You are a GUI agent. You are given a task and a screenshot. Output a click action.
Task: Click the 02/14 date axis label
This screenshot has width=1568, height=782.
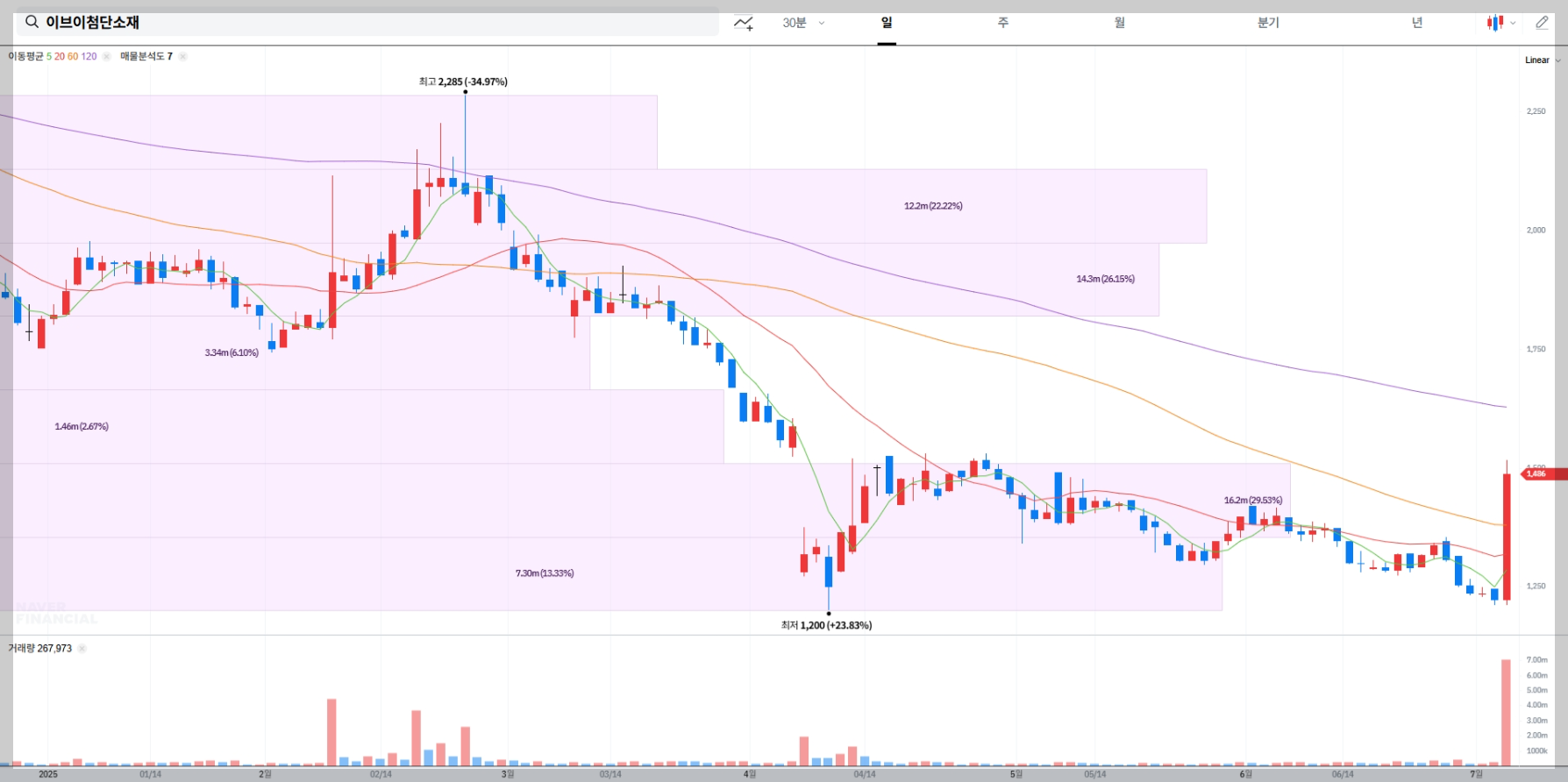(381, 774)
